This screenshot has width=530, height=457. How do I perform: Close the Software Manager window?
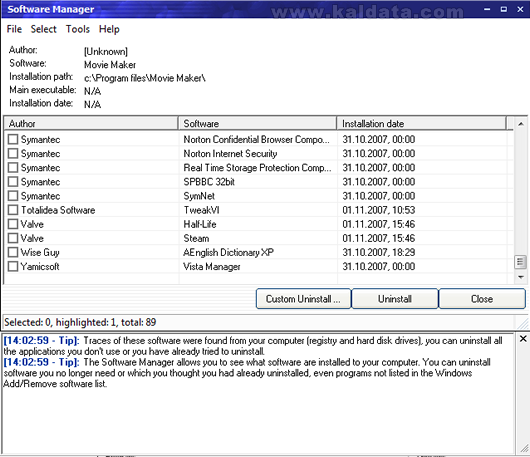[x=520, y=9]
